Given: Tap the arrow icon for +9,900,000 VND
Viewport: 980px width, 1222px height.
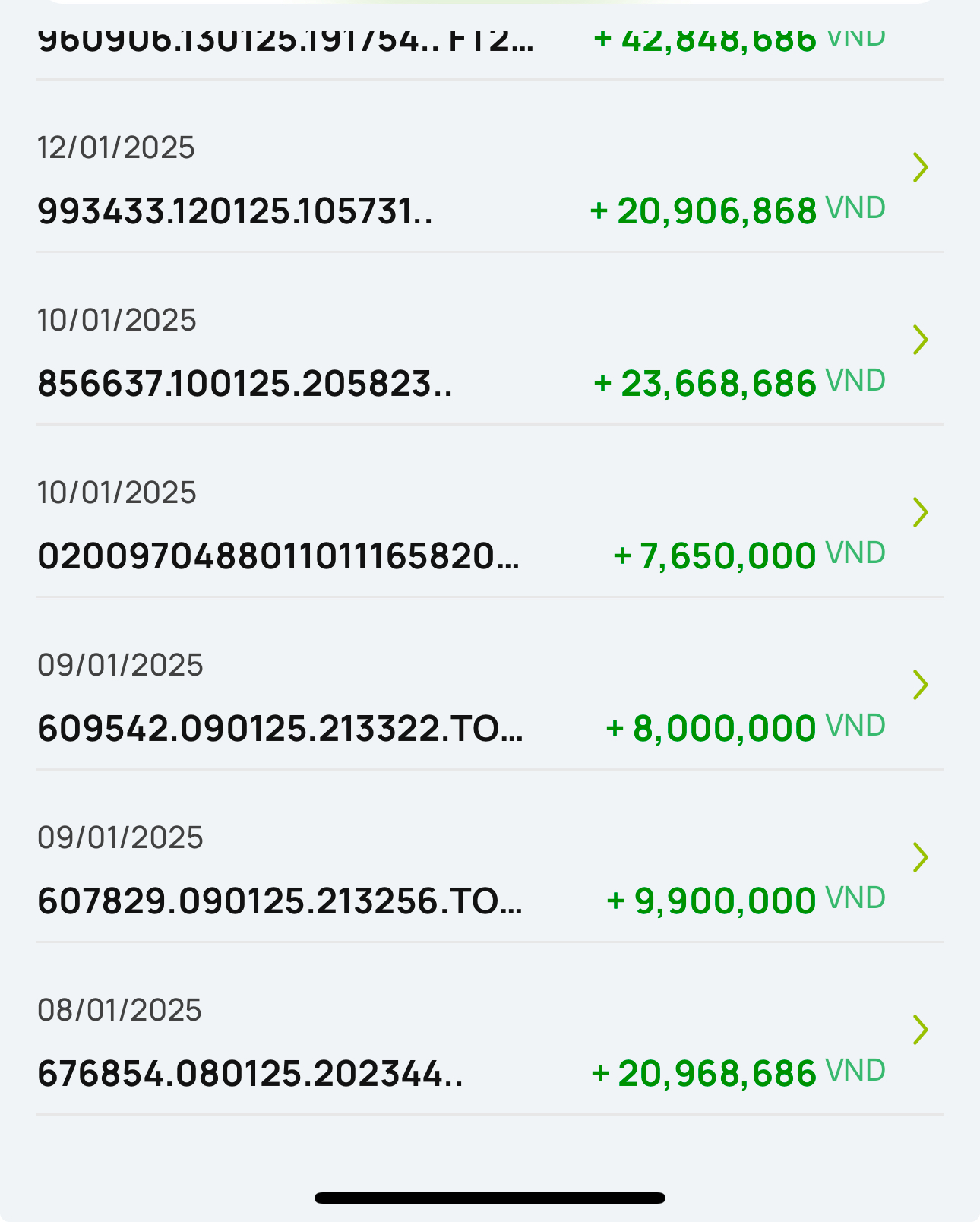Looking at the screenshot, I should (920, 857).
